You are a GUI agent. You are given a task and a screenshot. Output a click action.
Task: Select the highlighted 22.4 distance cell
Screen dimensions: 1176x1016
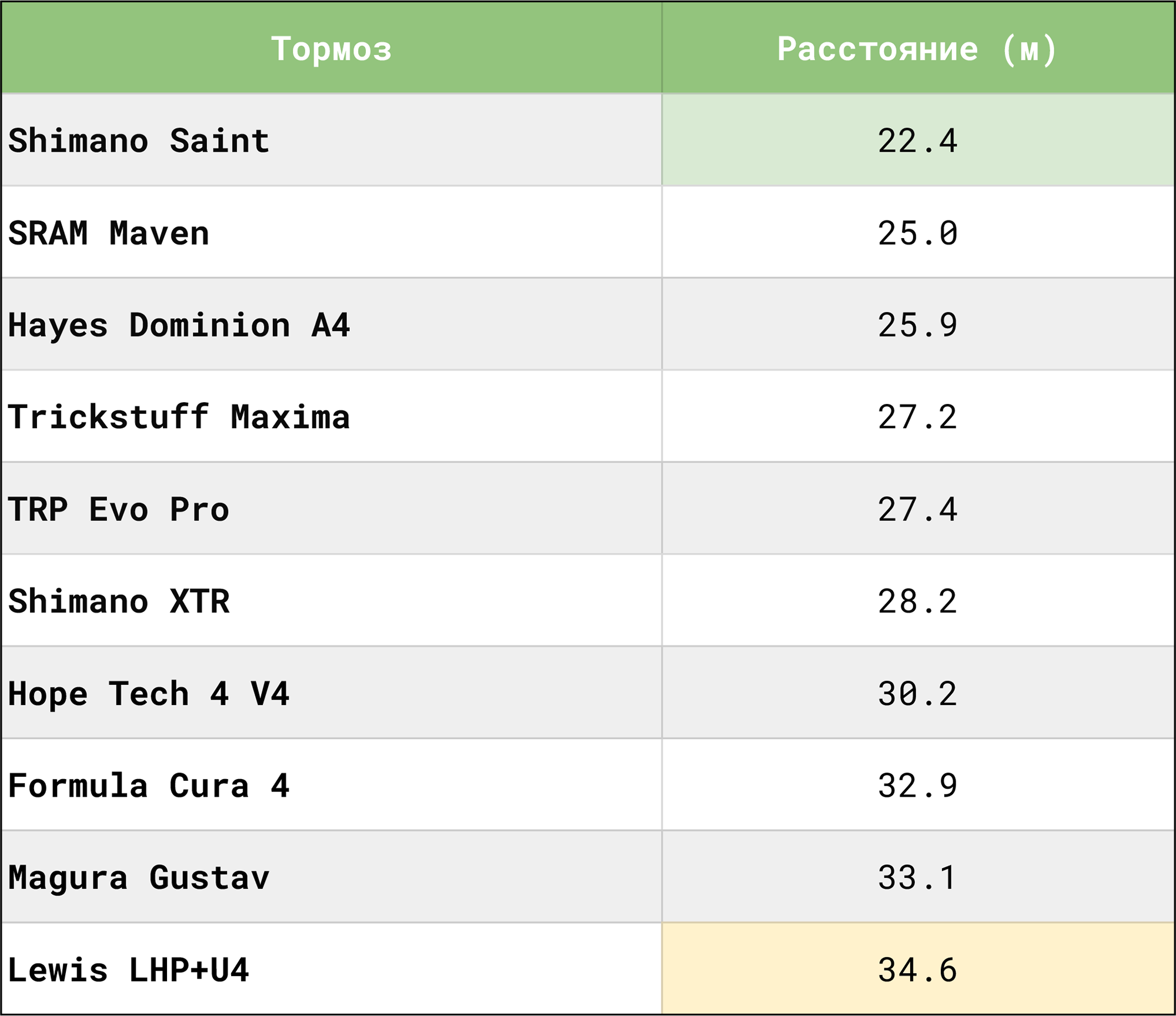click(x=917, y=141)
